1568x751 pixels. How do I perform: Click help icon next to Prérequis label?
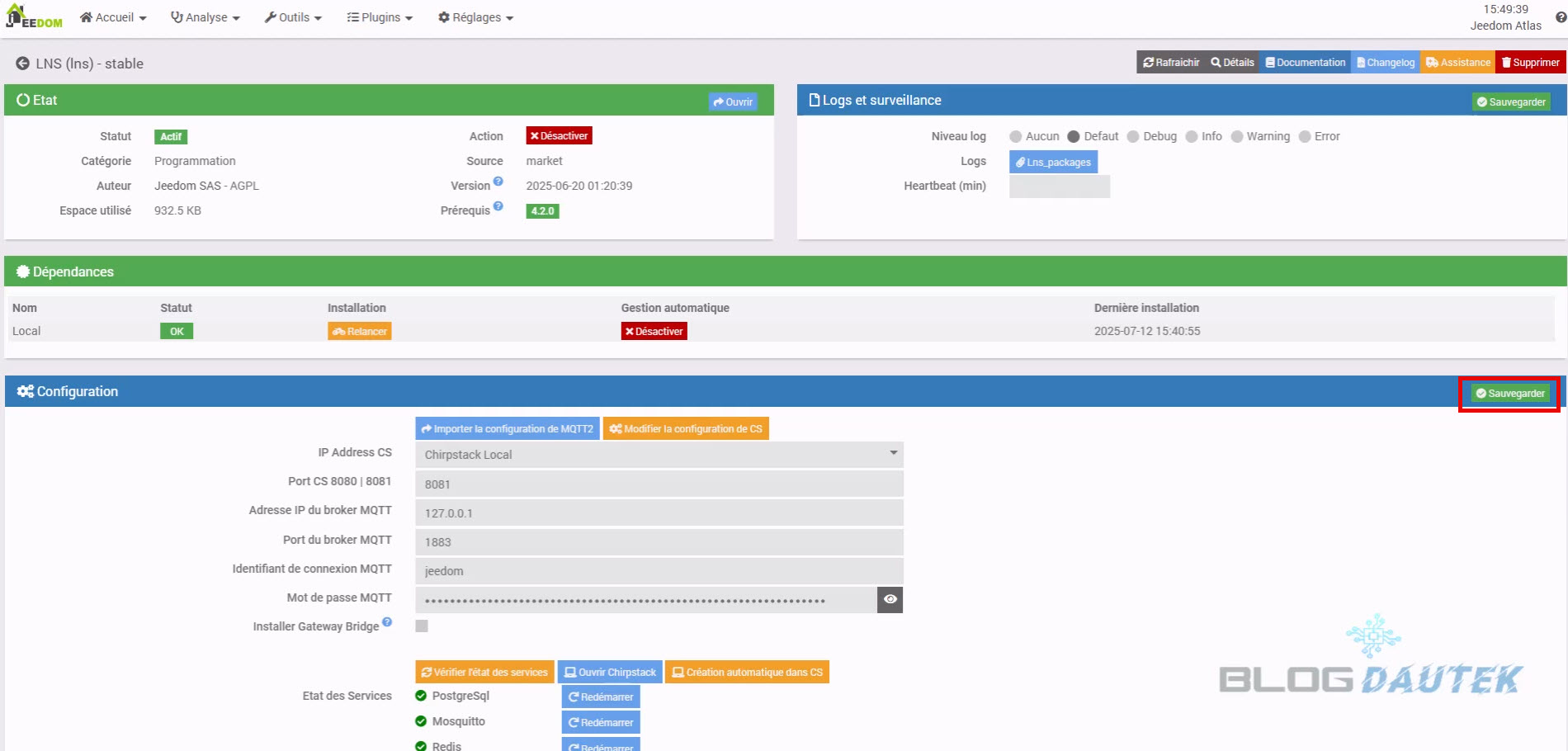point(498,206)
